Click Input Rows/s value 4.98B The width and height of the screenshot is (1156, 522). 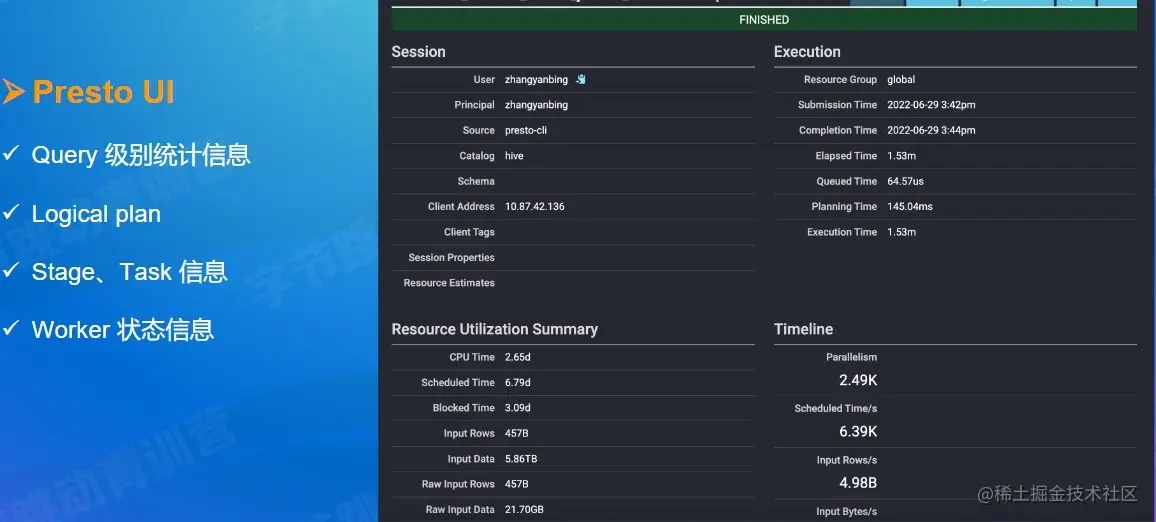click(x=858, y=483)
